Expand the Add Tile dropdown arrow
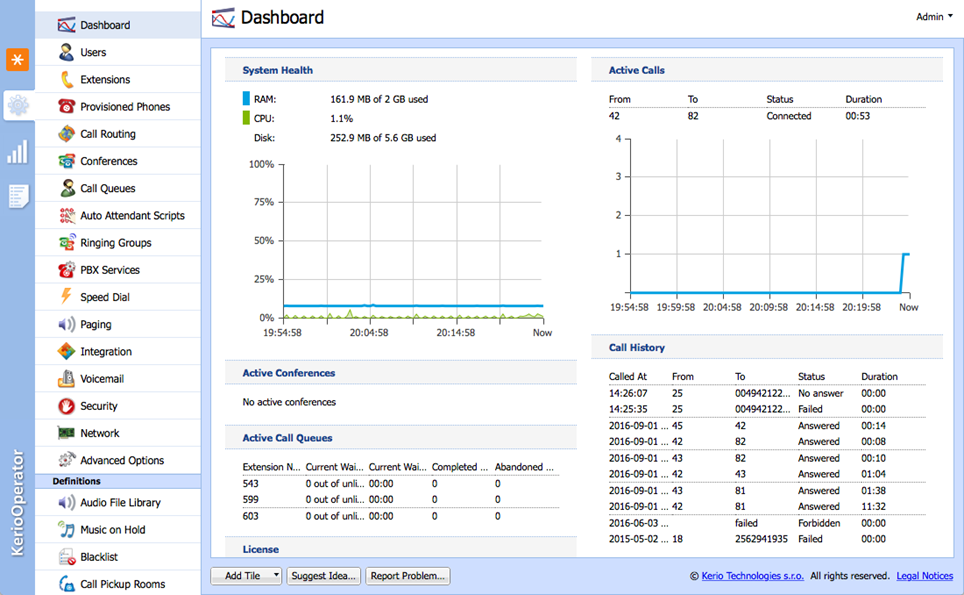The width and height of the screenshot is (964, 595). (276, 575)
